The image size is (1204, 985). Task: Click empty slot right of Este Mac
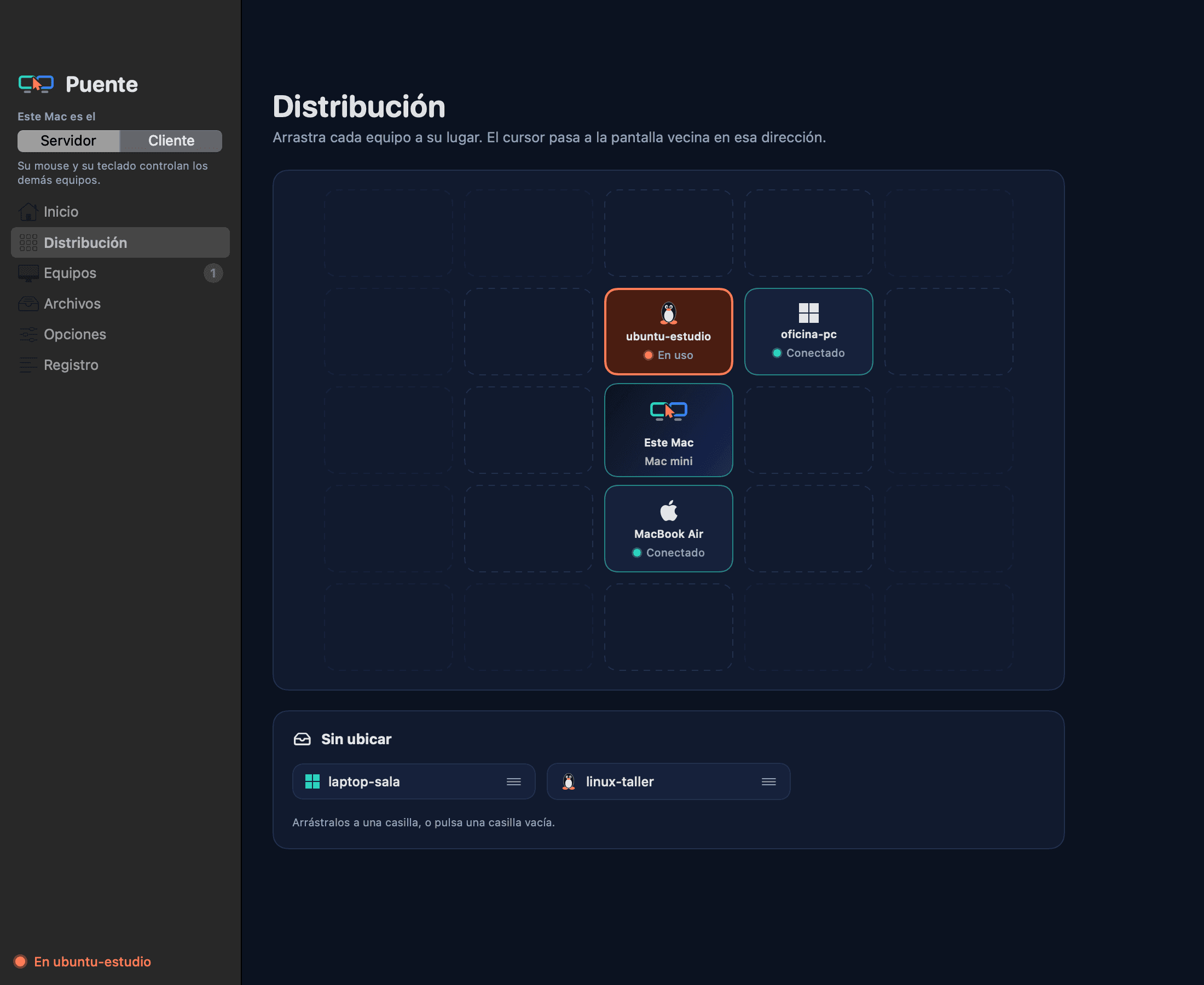click(x=808, y=430)
